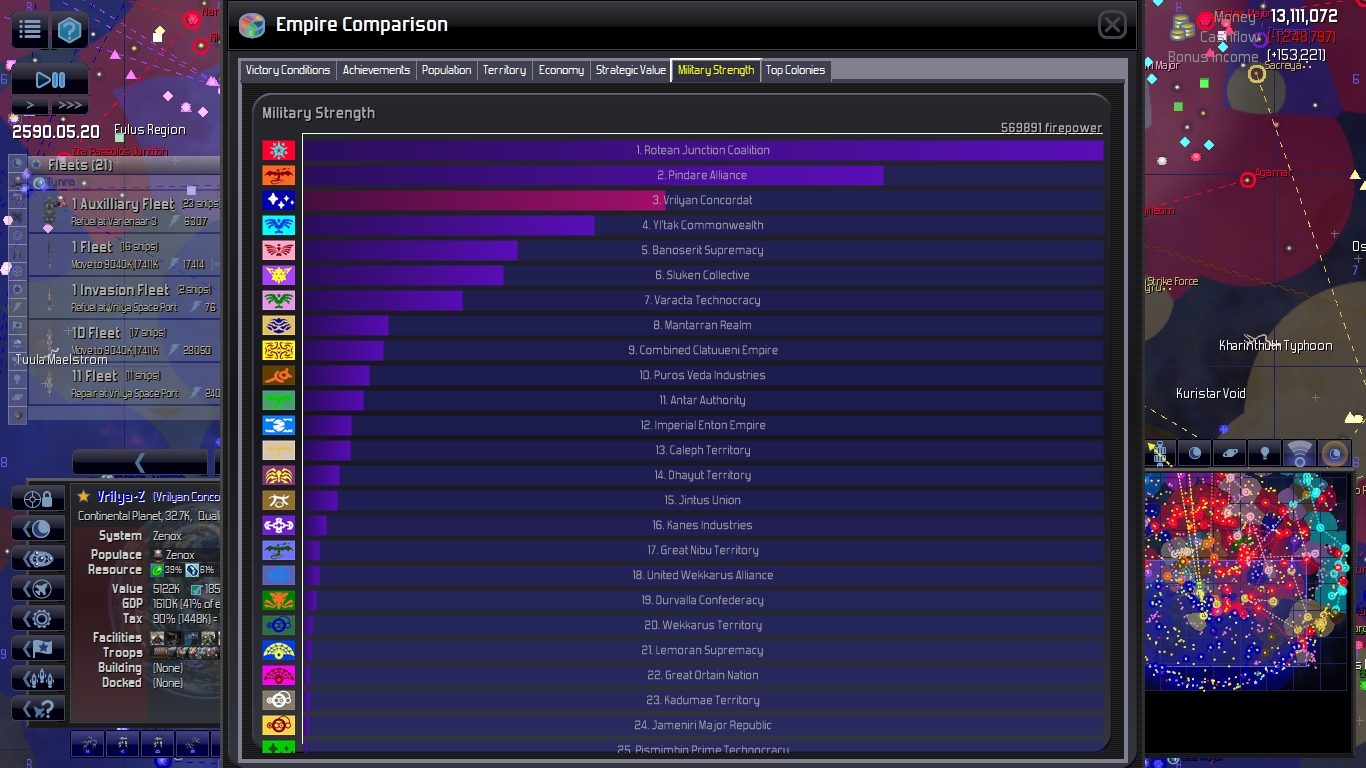Open the Top Colonies tab
Viewport: 1366px width, 768px height.
point(795,70)
